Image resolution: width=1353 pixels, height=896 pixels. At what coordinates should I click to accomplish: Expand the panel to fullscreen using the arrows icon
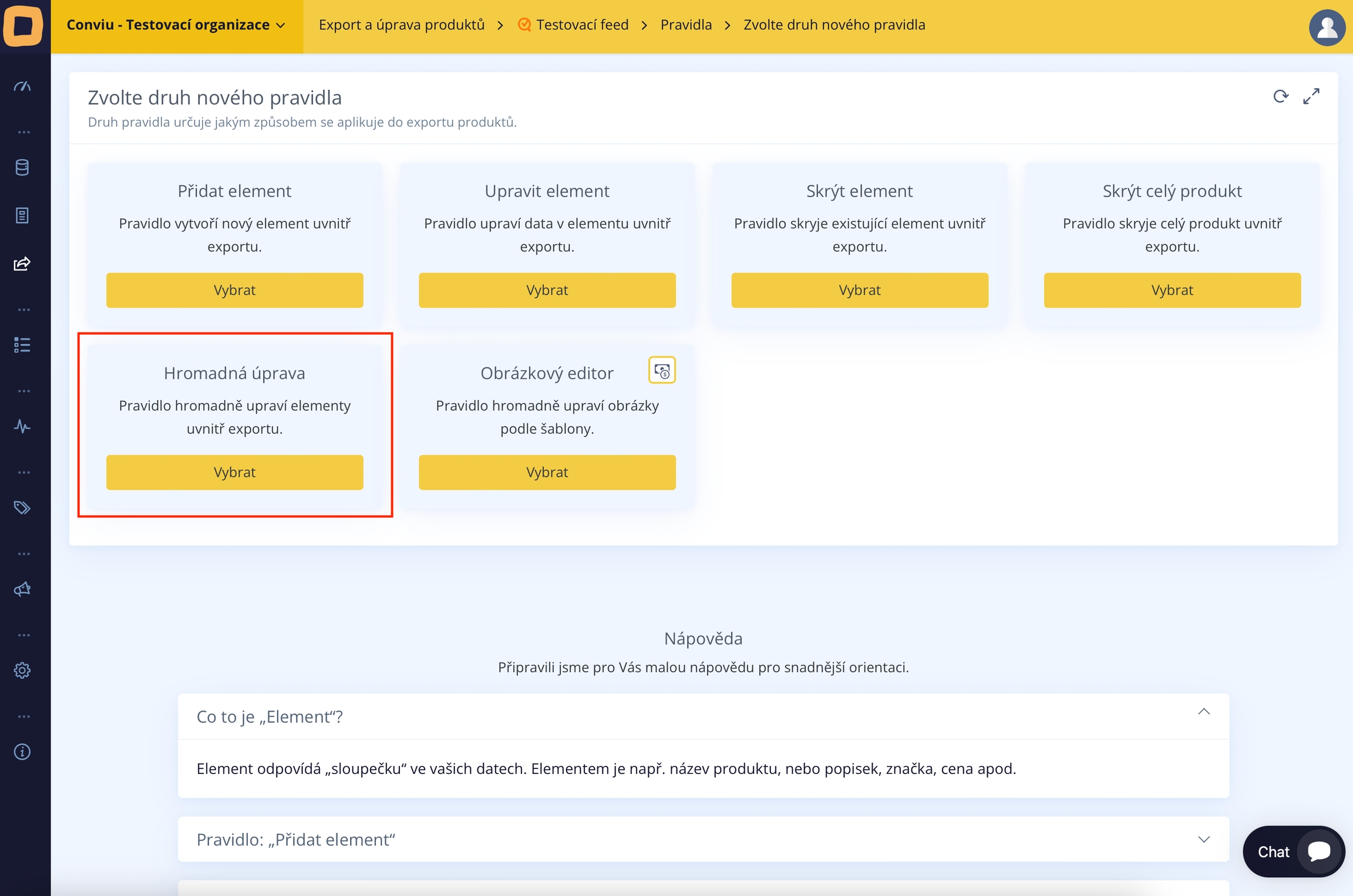(1311, 96)
